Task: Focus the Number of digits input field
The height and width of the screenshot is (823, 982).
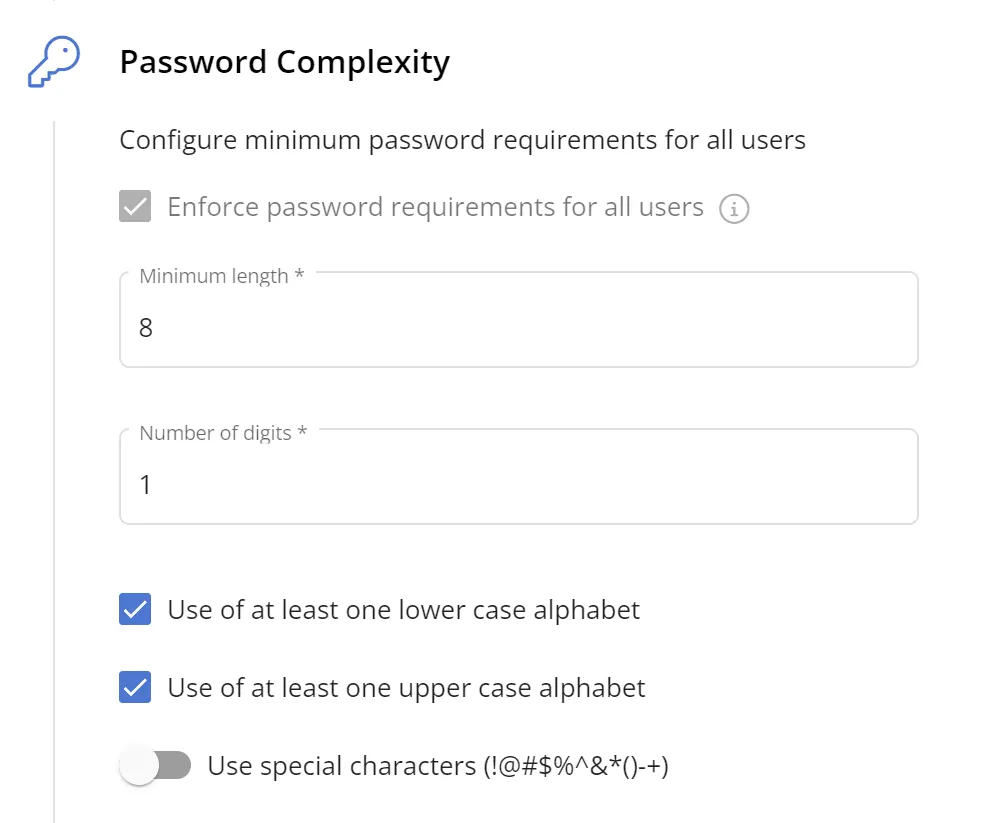Action: [518, 484]
